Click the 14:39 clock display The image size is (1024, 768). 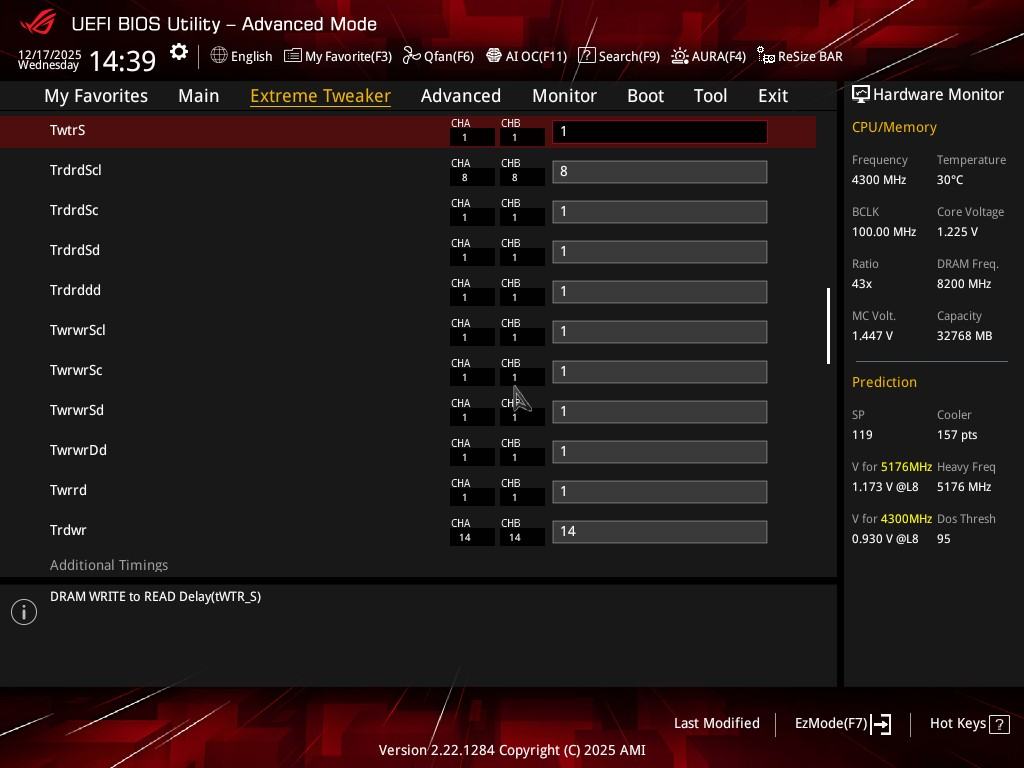tap(122, 61)
